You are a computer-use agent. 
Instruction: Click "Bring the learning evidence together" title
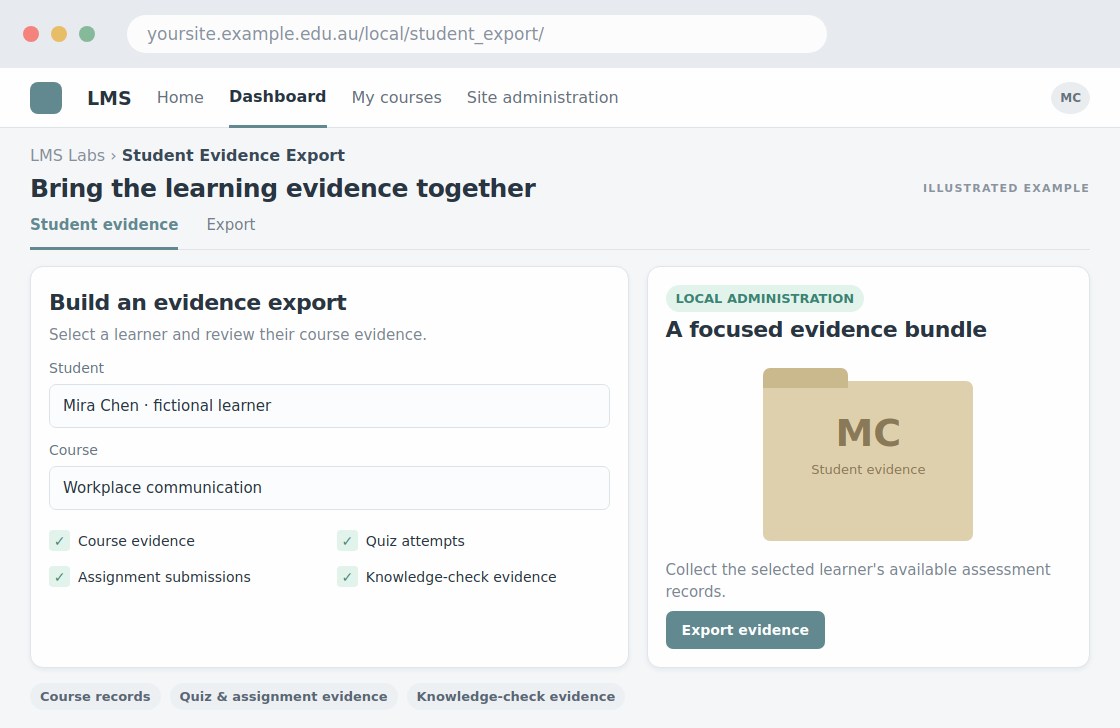(x=283, y=189)
